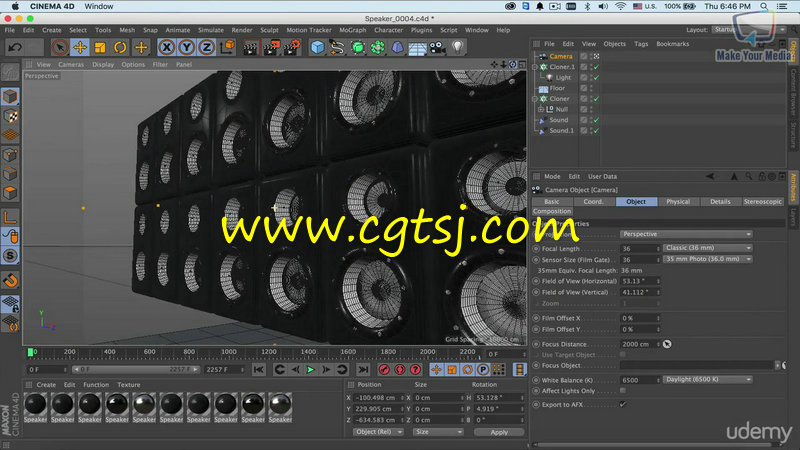Open the MoGraph menu
The width and height of the screenshot is (800, 450).
pos(353,30)
